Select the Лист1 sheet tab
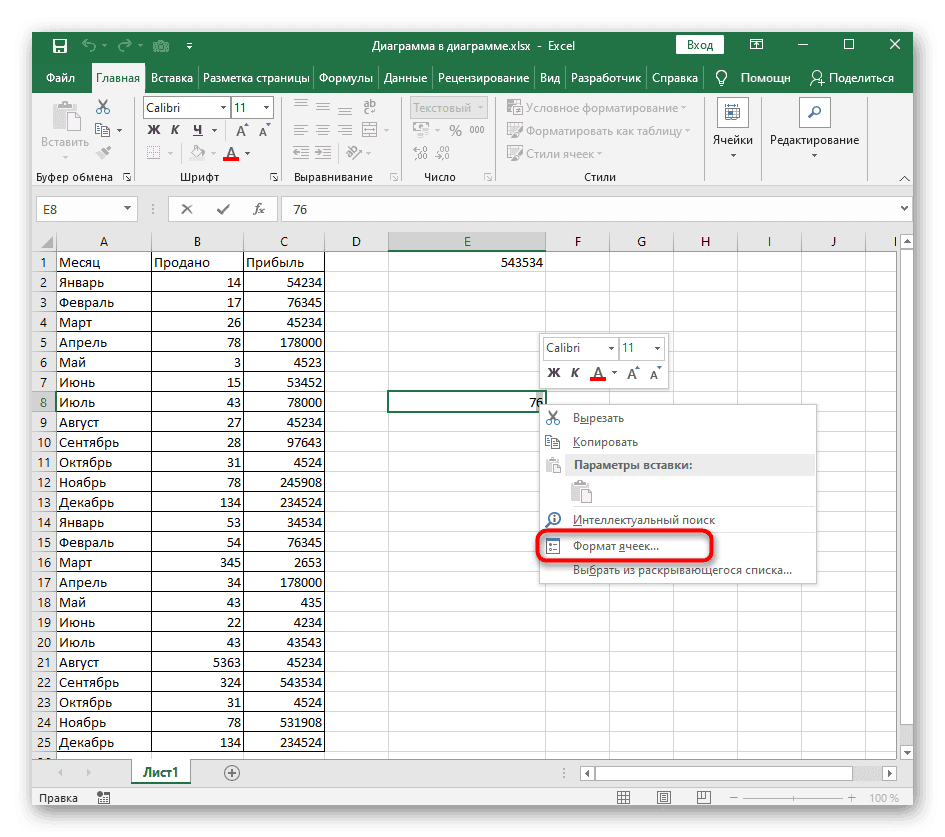Viewport: 945px width, 837px height. 160,772
